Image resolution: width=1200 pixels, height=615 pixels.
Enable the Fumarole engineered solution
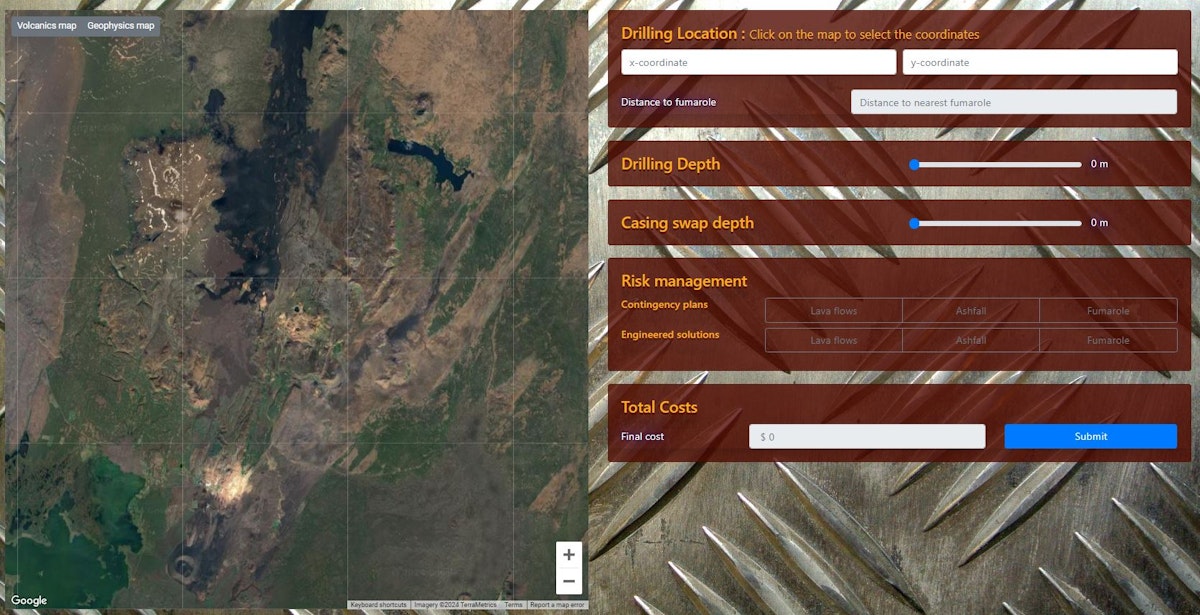coord(1108,340)
